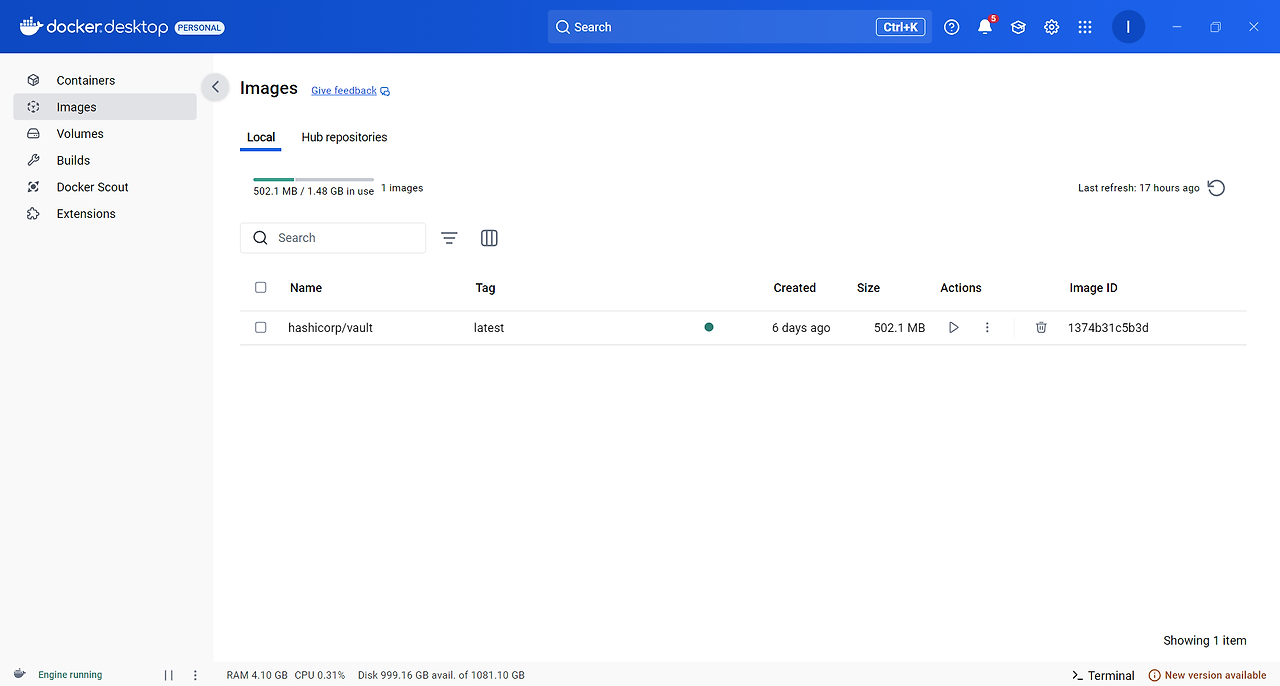This screenshot has width=1280, height=686.
Task: Open the apps grid icon
Action: [1085, 27]
